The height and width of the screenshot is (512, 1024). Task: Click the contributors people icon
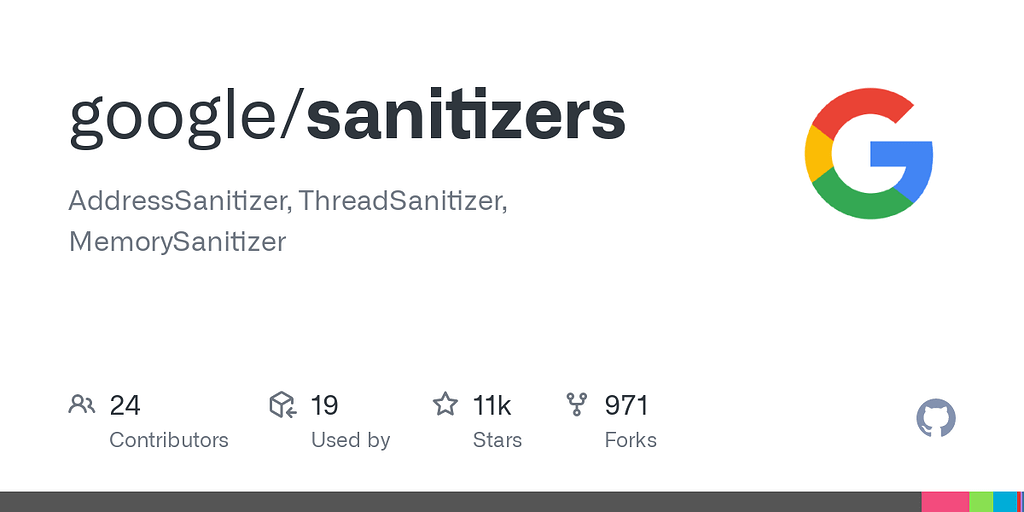(82, 405)
